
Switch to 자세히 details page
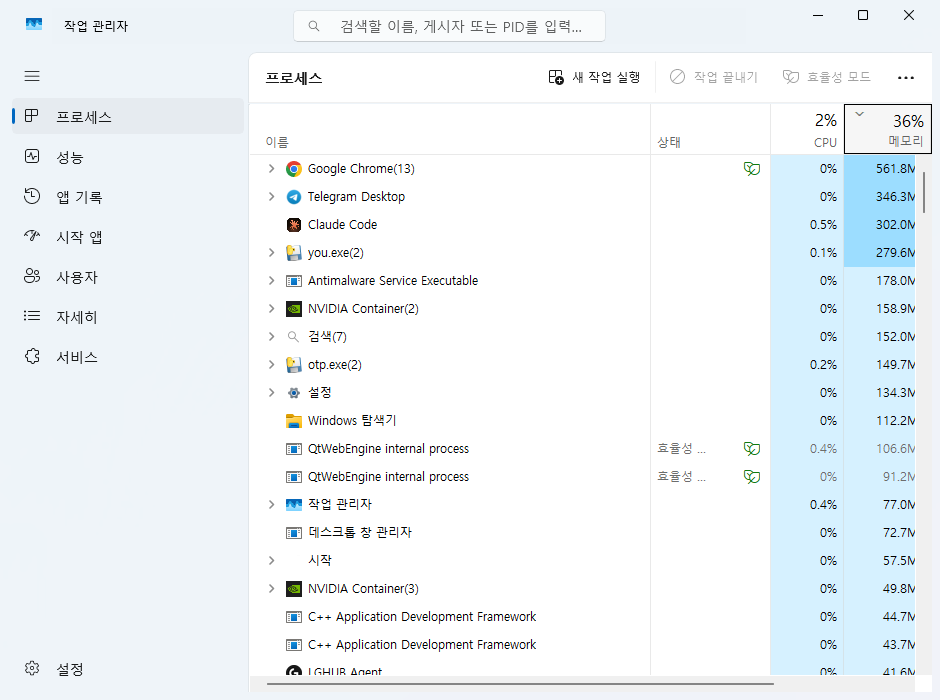(x=128, y=317)
